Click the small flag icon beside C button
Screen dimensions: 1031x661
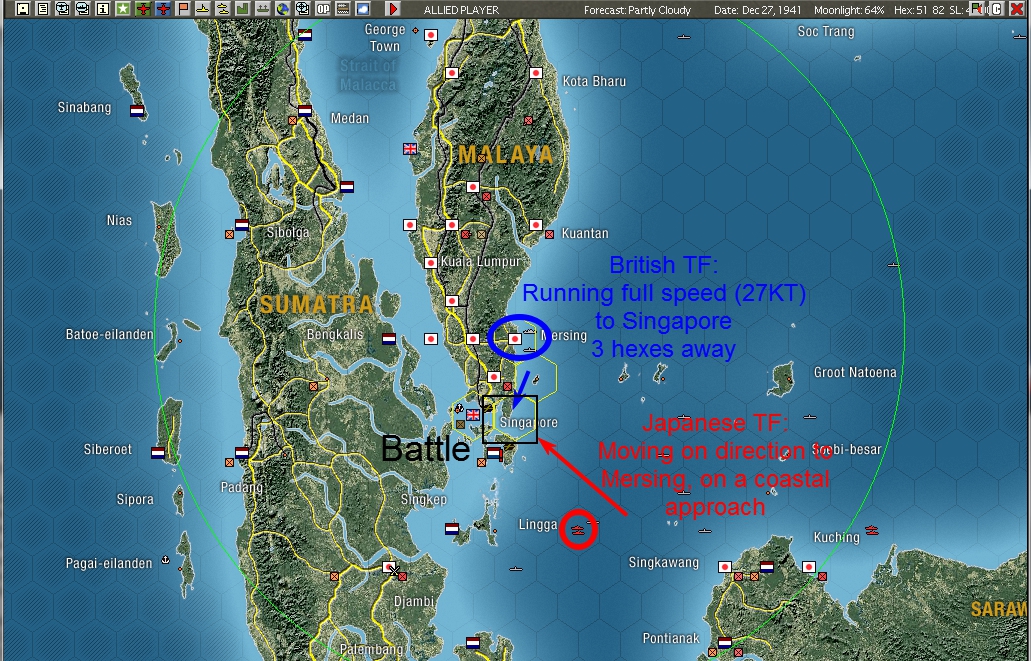978,9
